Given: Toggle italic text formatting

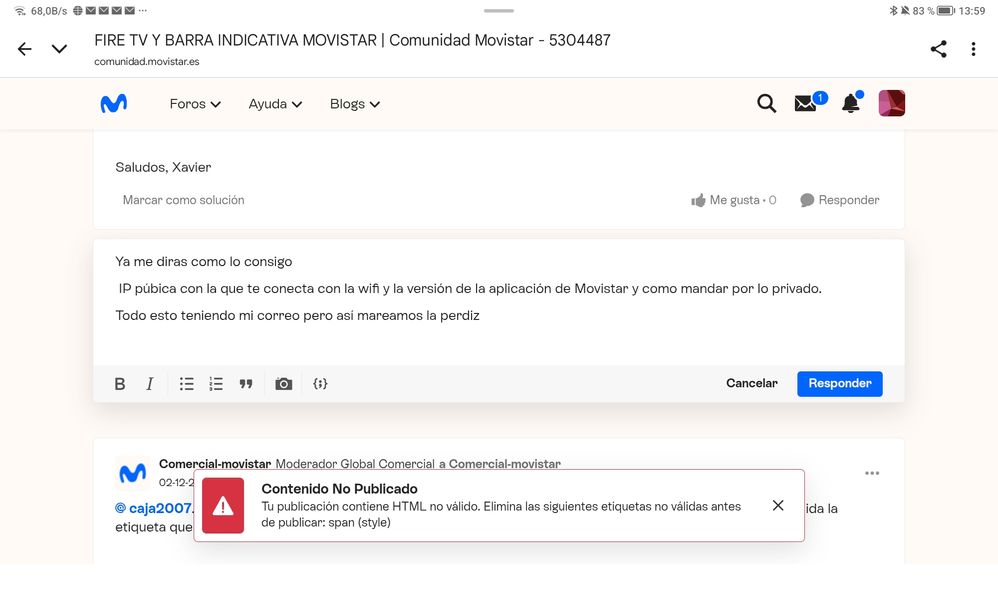Looking at the screenshot, I should tap(150, 384).
